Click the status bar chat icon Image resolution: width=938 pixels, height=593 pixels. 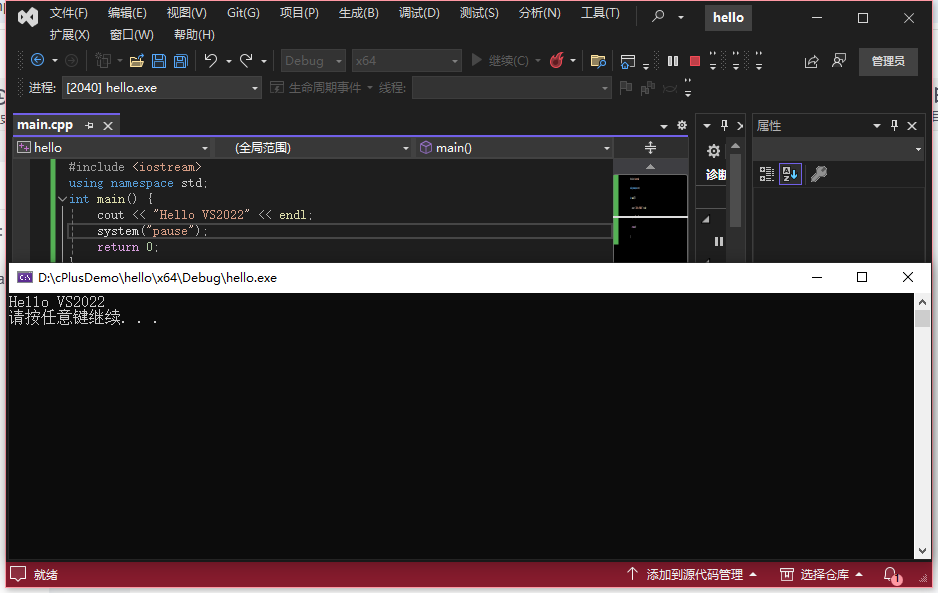18,574
